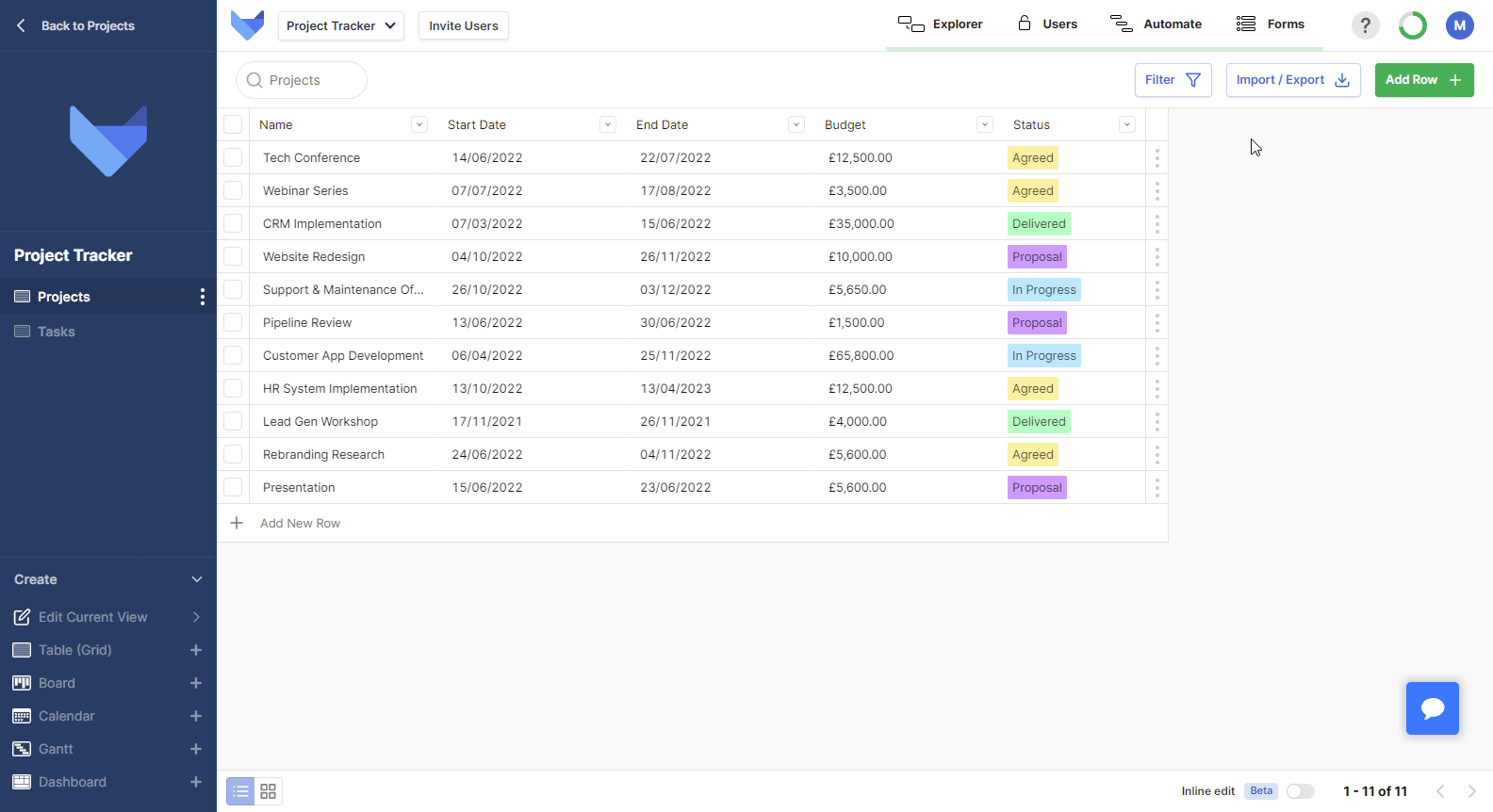
Task: Check the HR System Implementation row checkbox
Action: (x=233, y=388)
